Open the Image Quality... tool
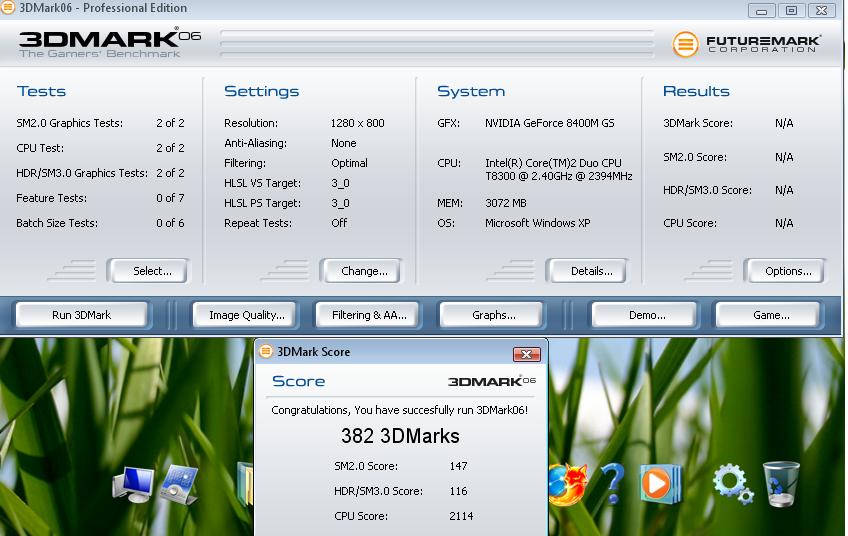Image resolution: width=848 pixels, height=536 pixels. coord(246,315)
